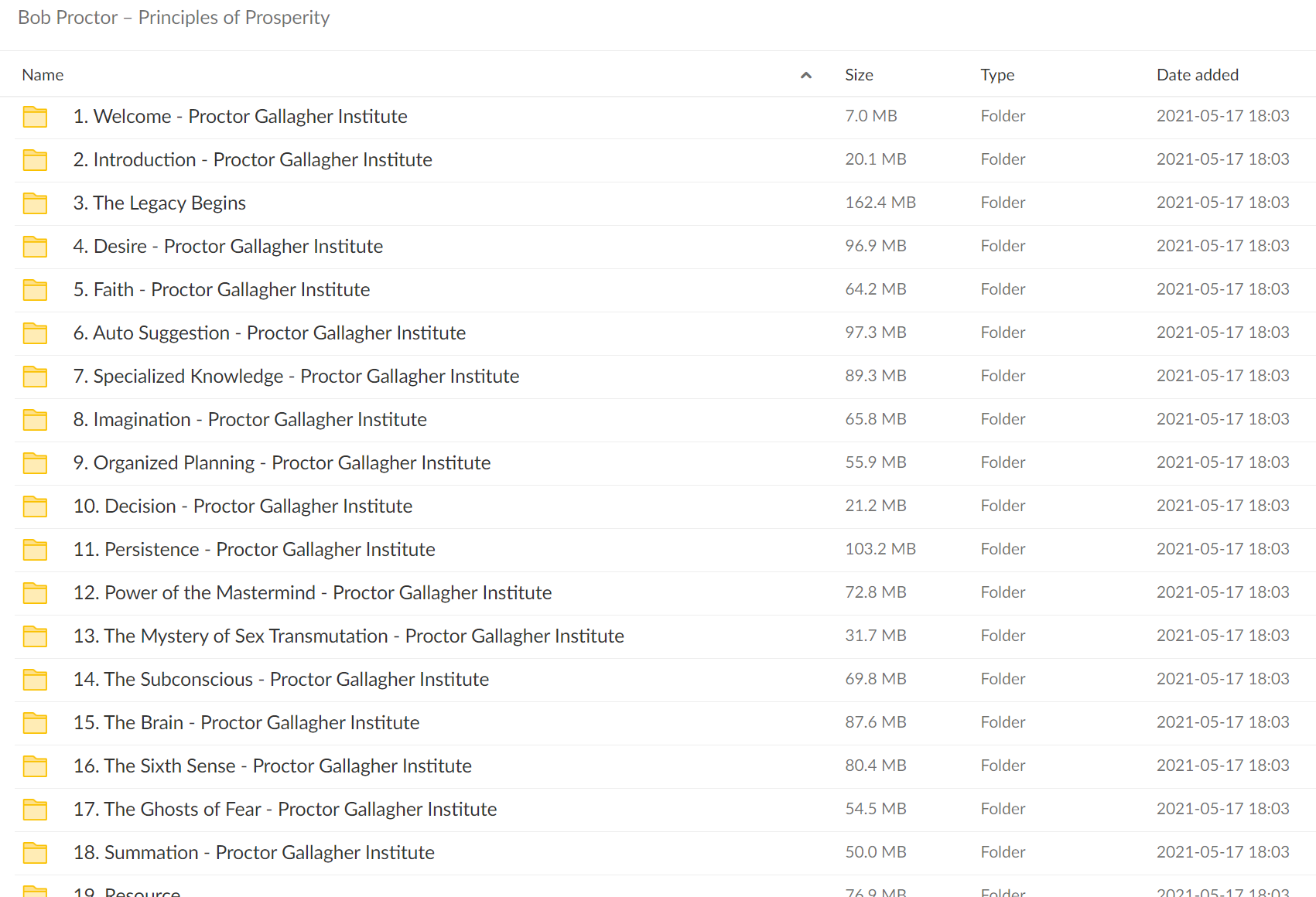
Task: Click size value 64.2 MB
Action: [876, 289]
